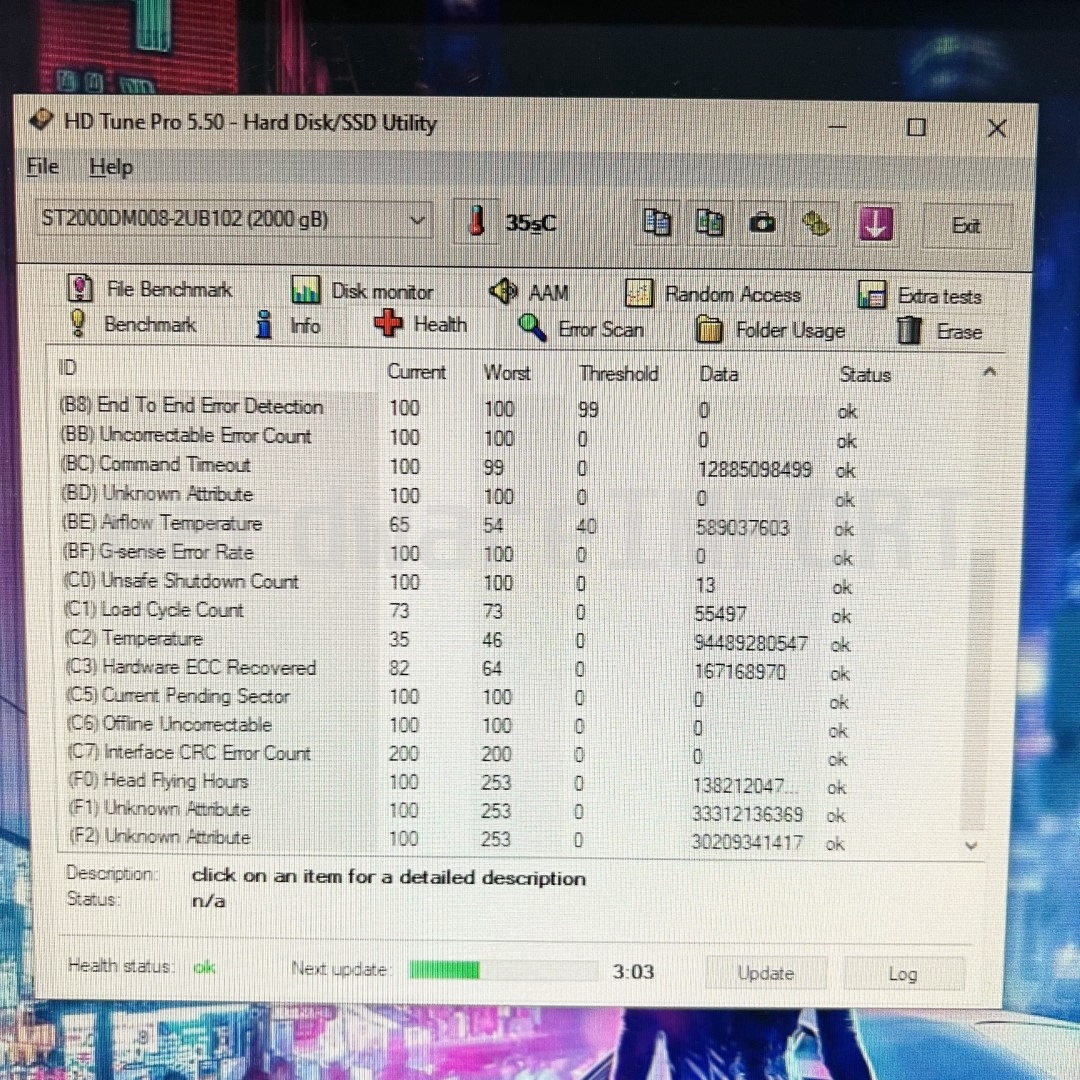Click the green health status ok text
This screenshot has width=1080, height=1080.
click(x=204, y=967)
